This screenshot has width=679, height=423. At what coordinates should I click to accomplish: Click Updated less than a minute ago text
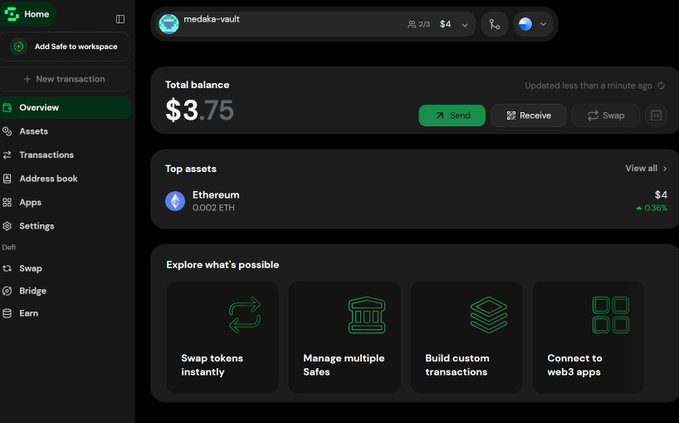[588, 86]
